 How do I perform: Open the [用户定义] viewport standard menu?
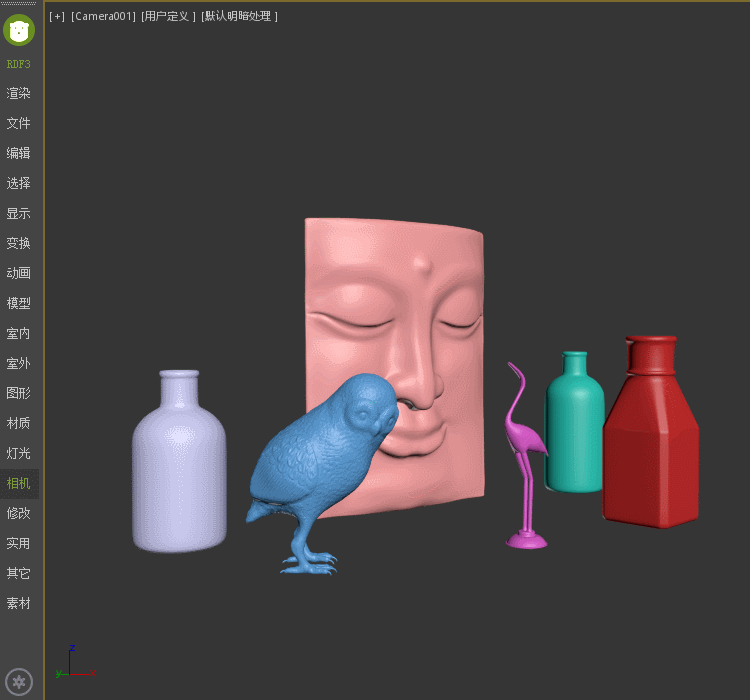pyautogui.click(x=168, y=16)
